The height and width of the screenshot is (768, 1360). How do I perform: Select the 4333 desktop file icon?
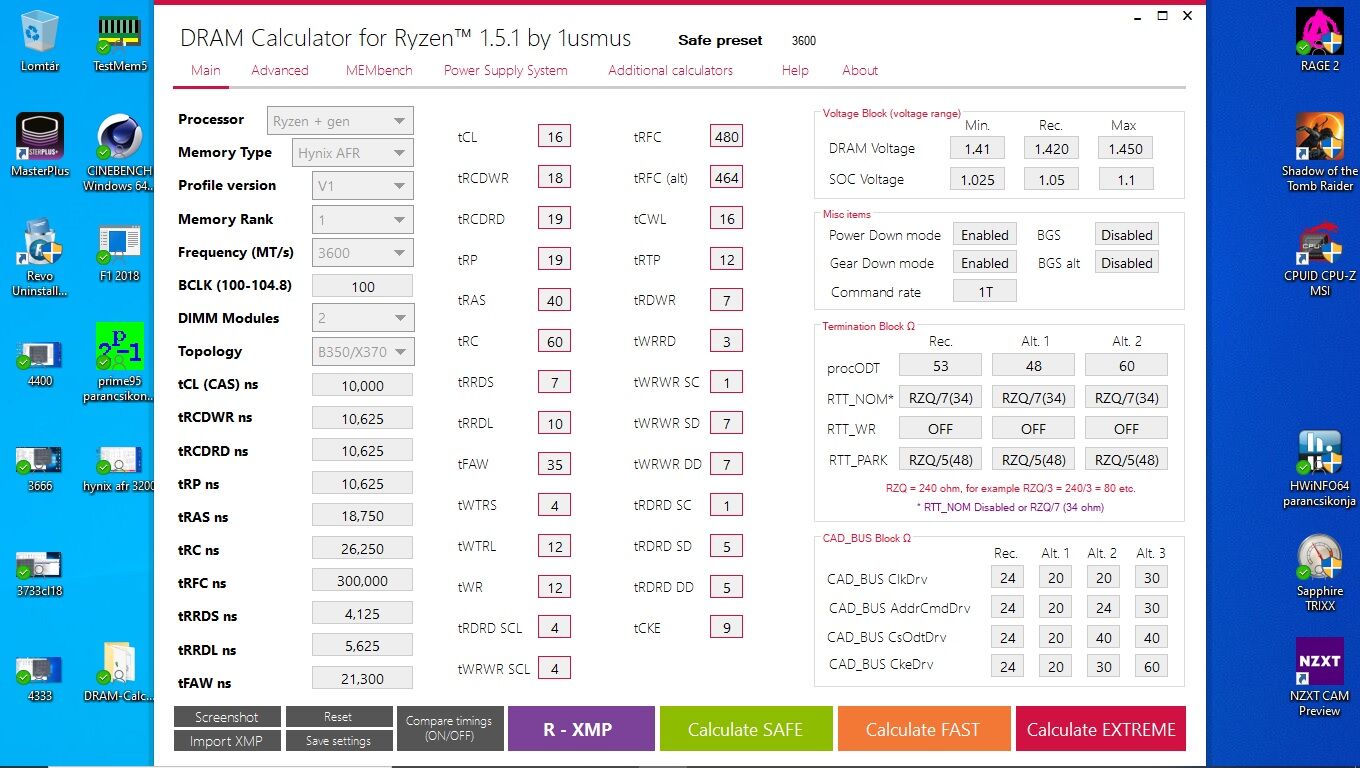(x=40, y=679)
